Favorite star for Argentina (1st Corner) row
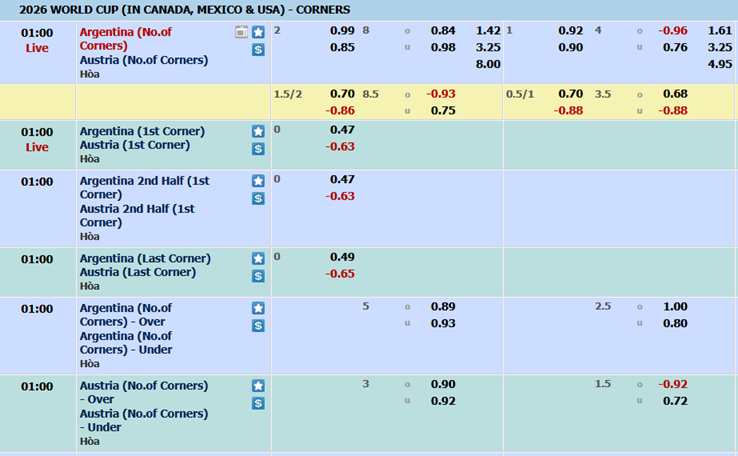 coord(258,131)
